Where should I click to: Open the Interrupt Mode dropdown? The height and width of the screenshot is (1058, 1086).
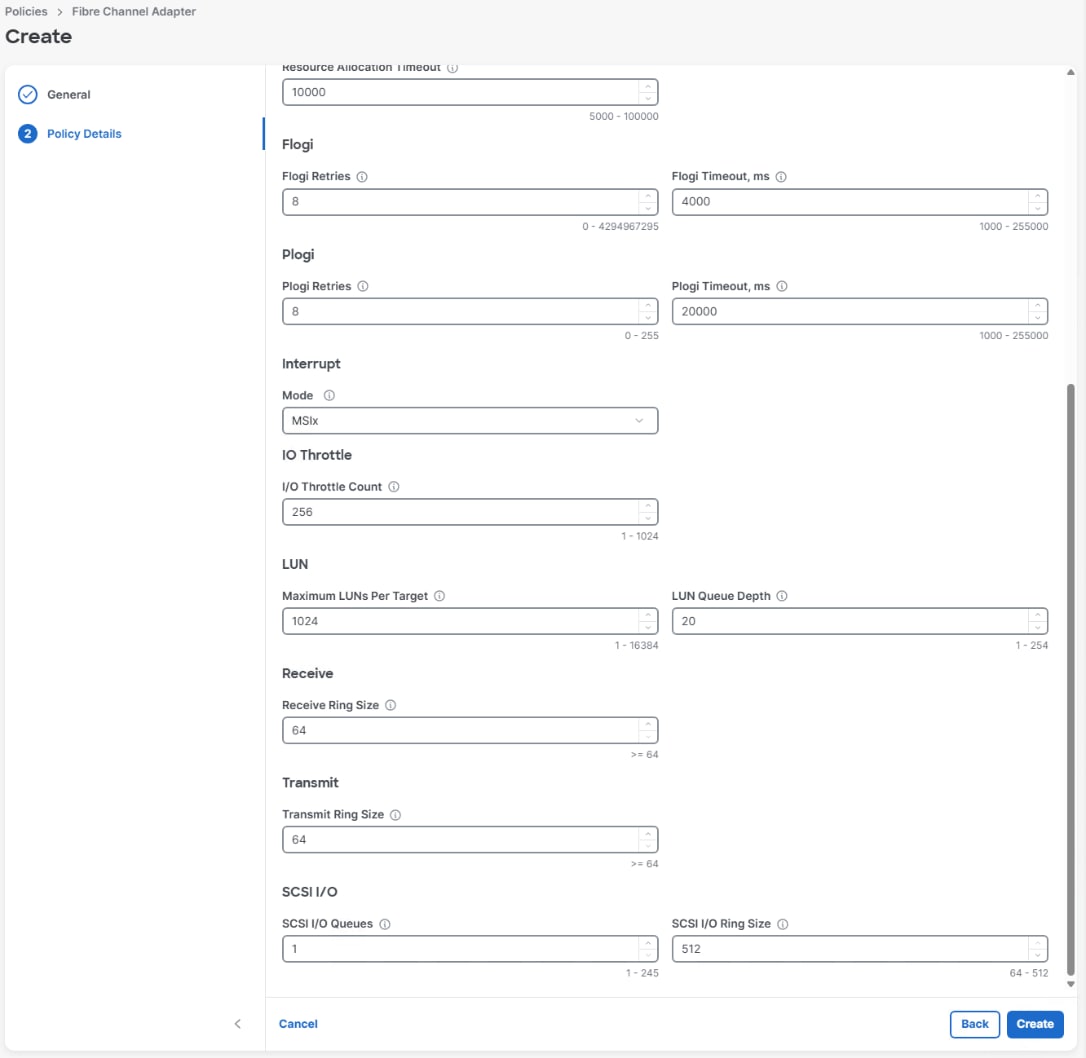point(470,421)
